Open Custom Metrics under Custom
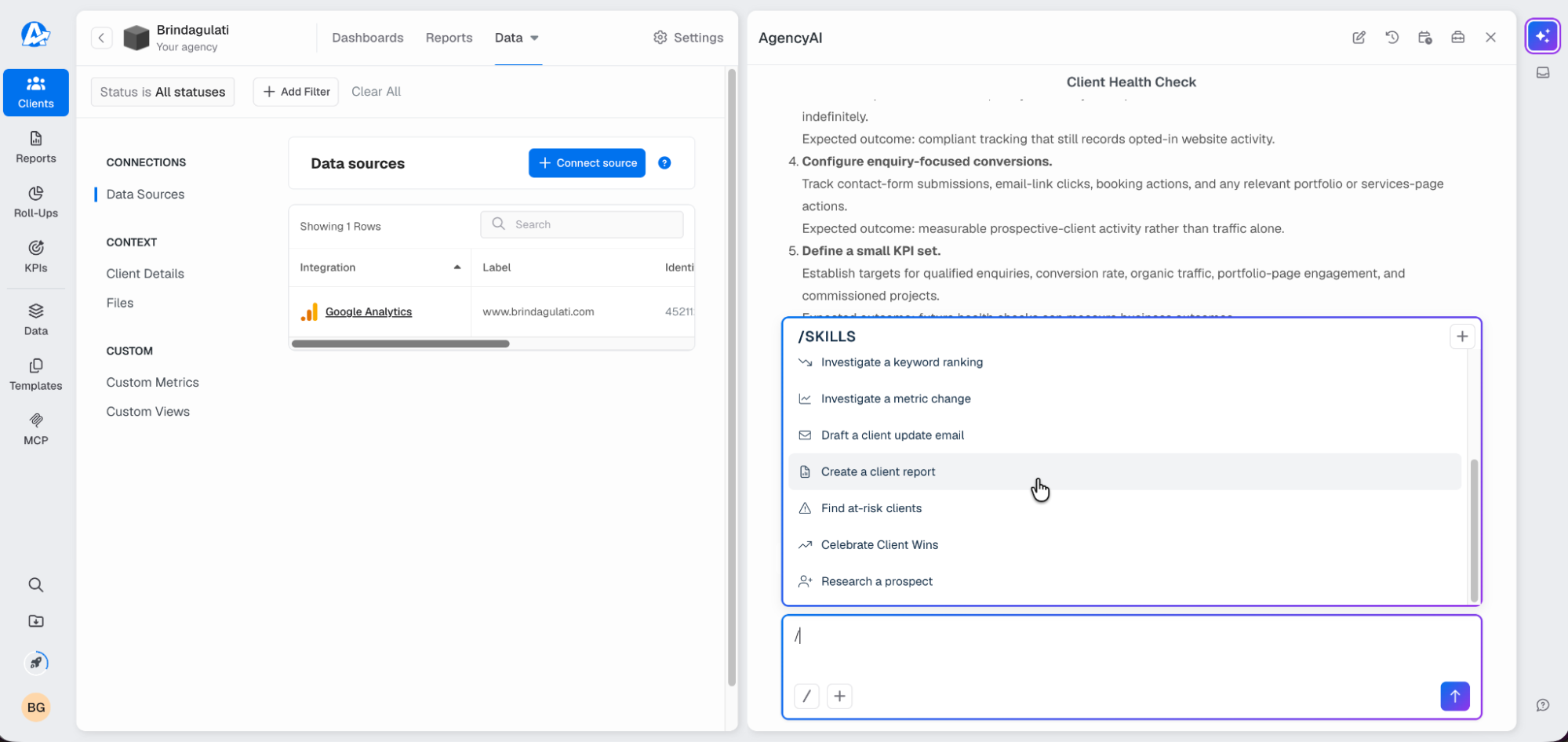Screen dimensions: 1568x742 pos(152,382)
